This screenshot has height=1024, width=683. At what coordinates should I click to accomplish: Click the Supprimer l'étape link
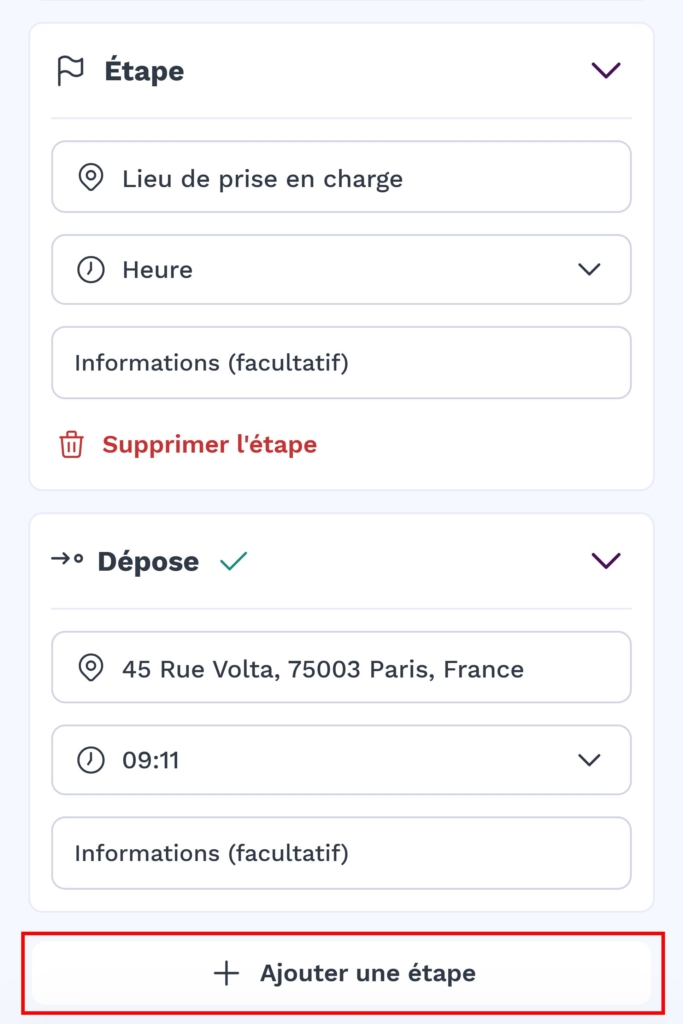[x=209, y=444]
